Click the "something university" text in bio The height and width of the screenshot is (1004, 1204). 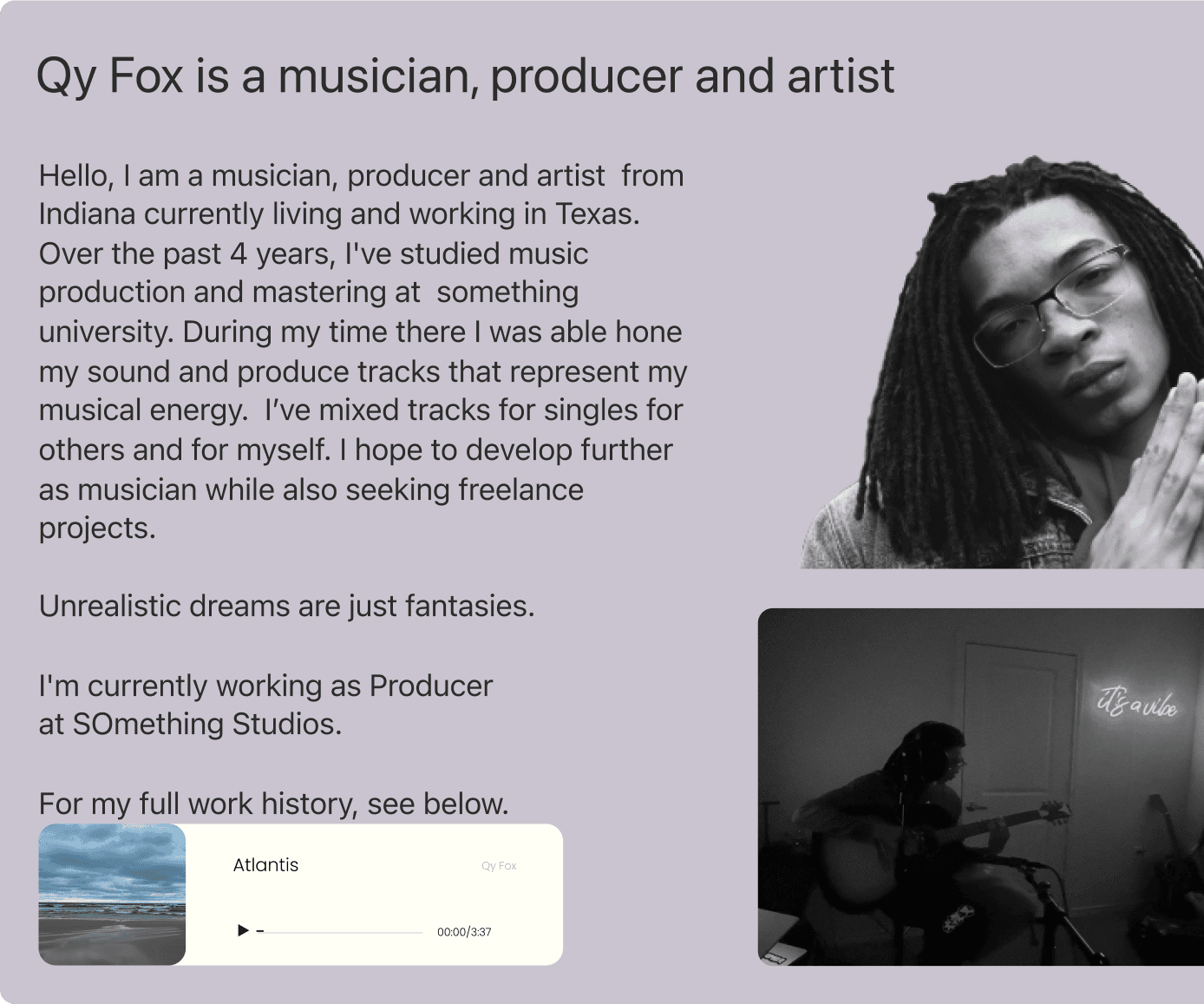(x=507, y=292)
